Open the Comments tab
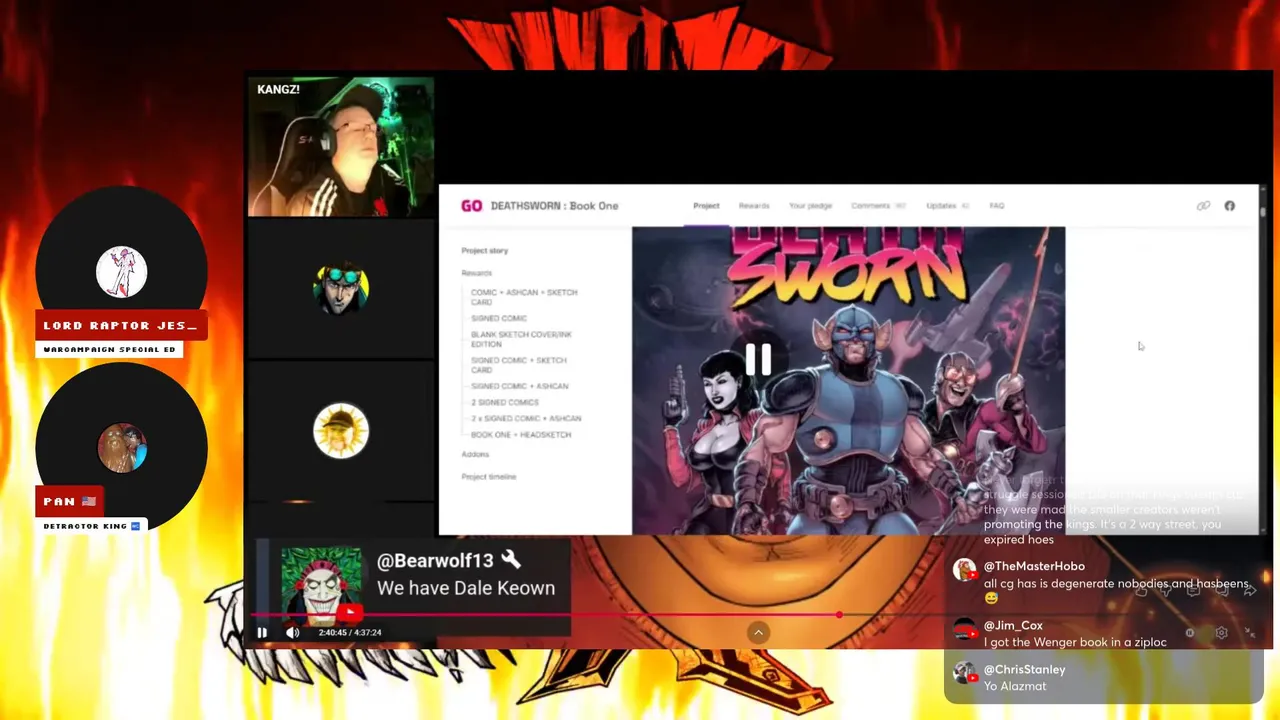The height and width of the screenshot is (720, 1280). tap(878, 206)
